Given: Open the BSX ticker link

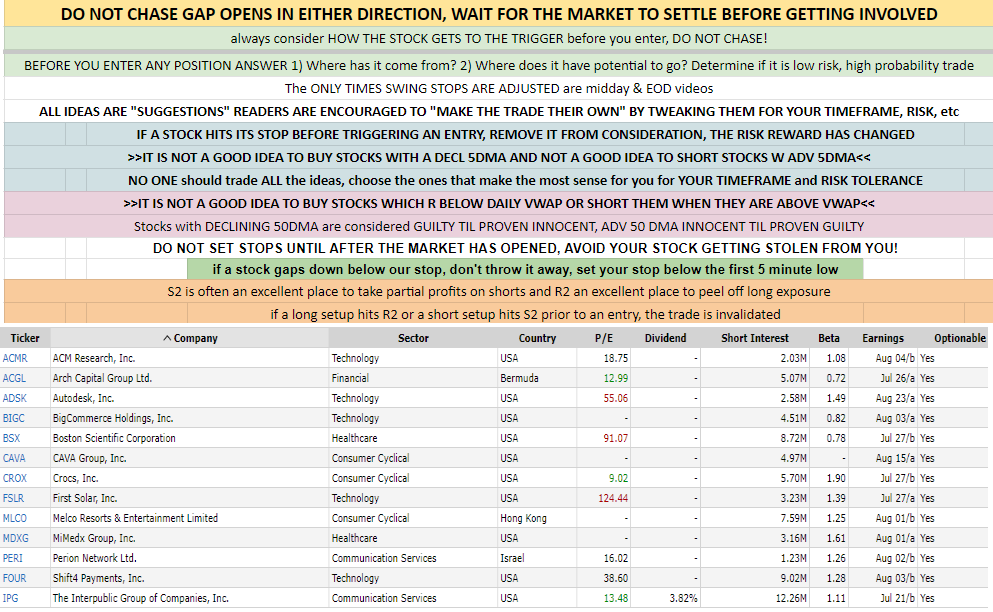Looking at the screenshot, I should (11, 438).
